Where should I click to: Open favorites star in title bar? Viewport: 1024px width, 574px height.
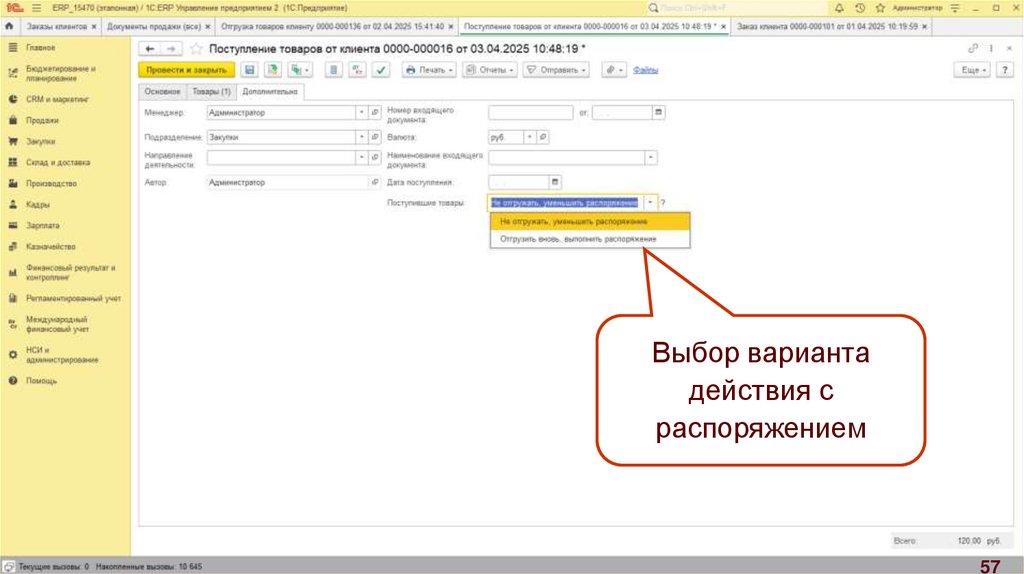coord(880,8)
